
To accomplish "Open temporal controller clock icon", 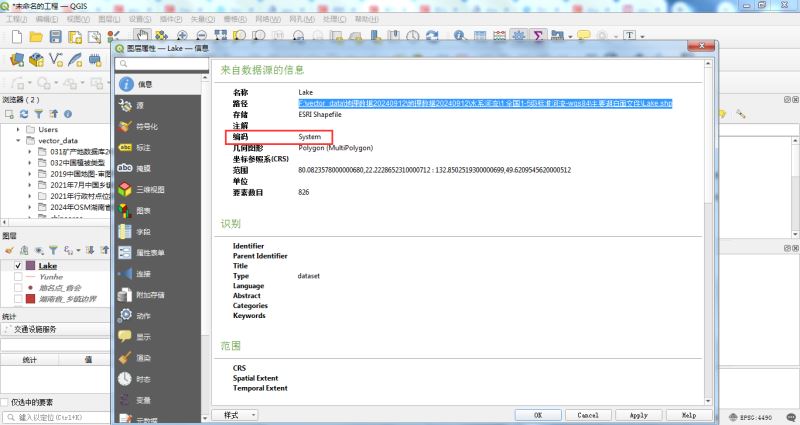I will click(x=412, y=35).
